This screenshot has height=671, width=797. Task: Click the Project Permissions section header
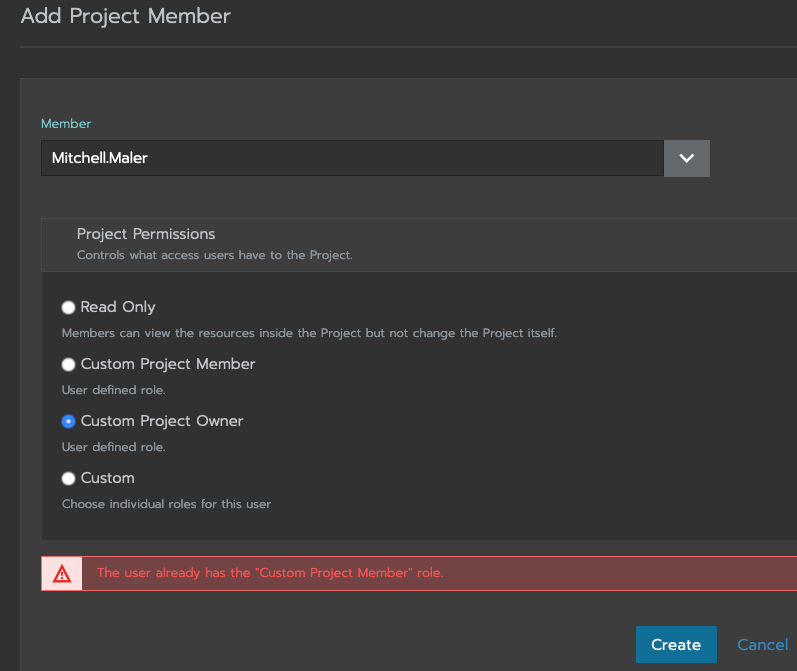[146, 234]
